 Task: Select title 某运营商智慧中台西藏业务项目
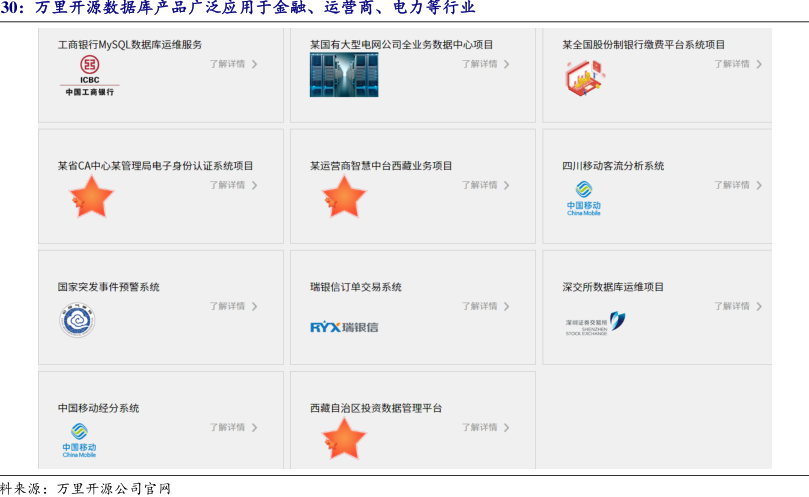tap(381, 166)
